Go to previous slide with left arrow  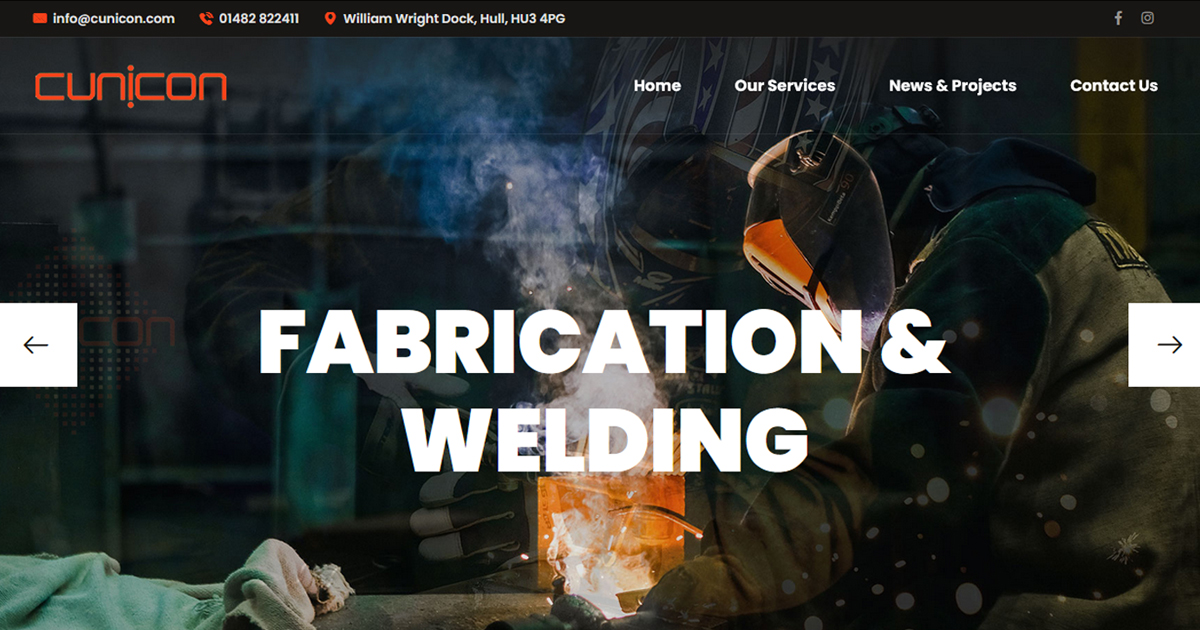pyautogui.click(x=38, y=345)
